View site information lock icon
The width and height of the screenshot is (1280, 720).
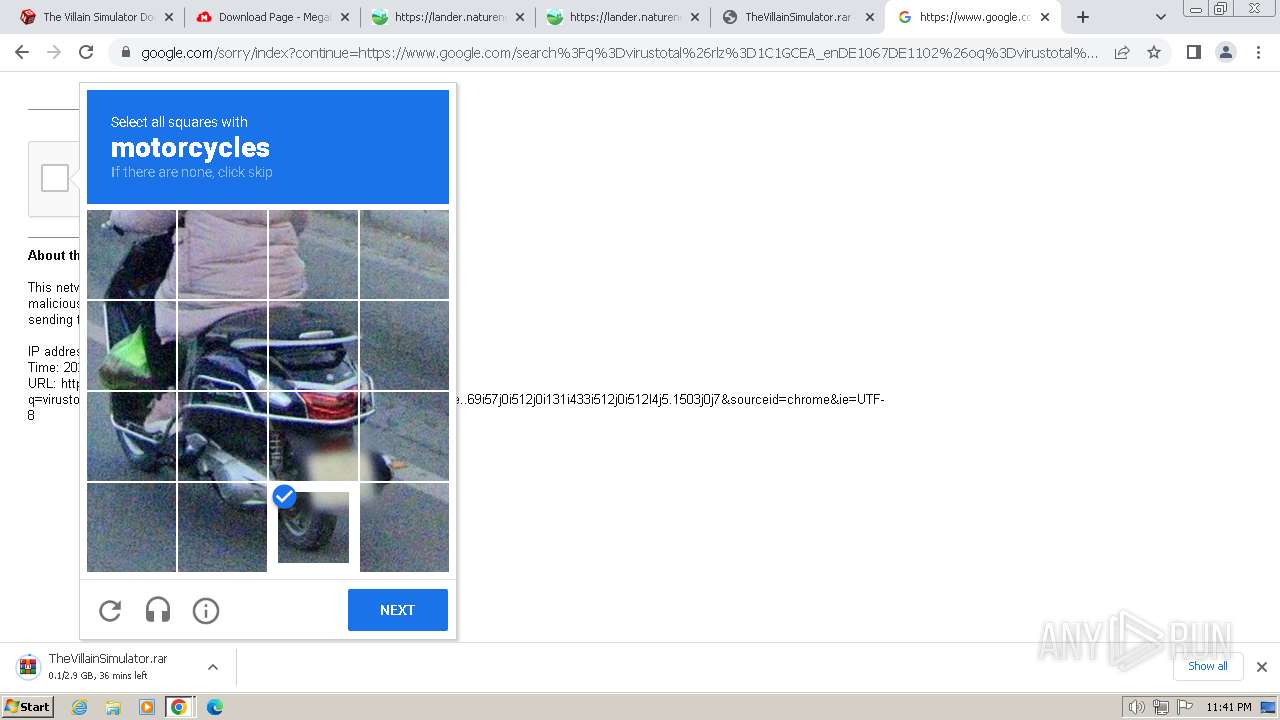pyautogui.click(x=125, y=52)
